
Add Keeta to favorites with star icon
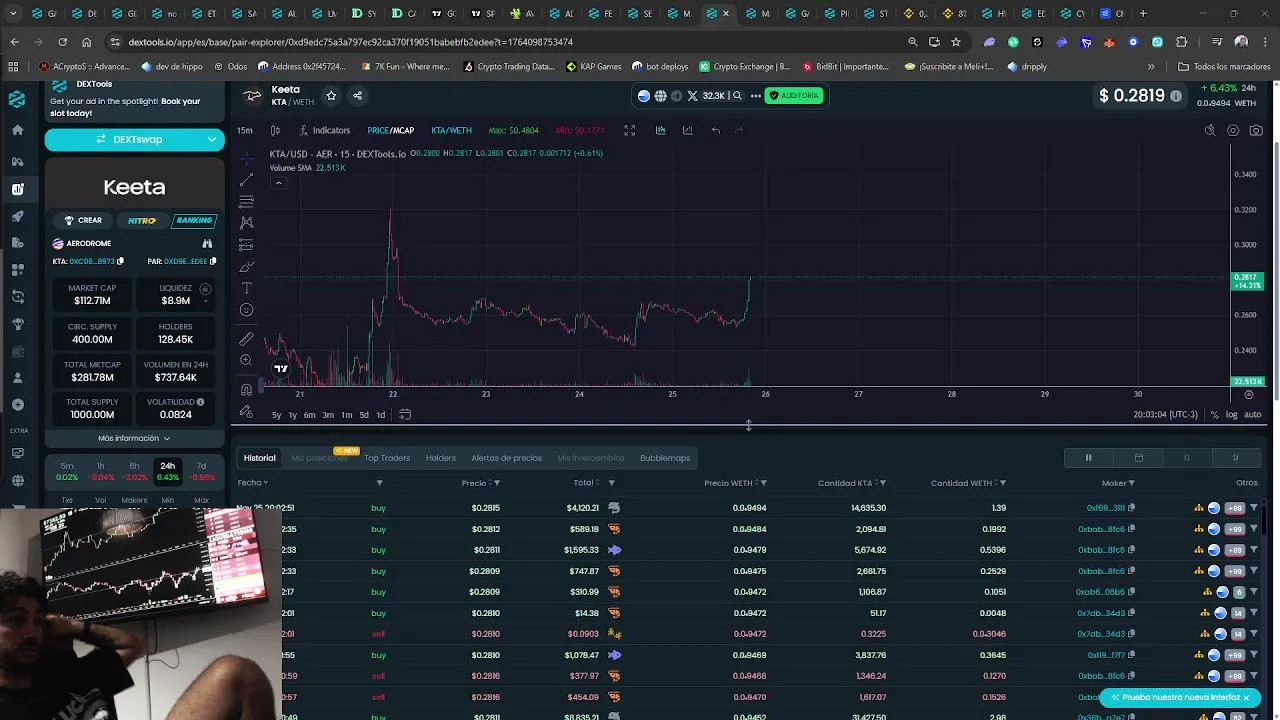(x=331, y=96)
